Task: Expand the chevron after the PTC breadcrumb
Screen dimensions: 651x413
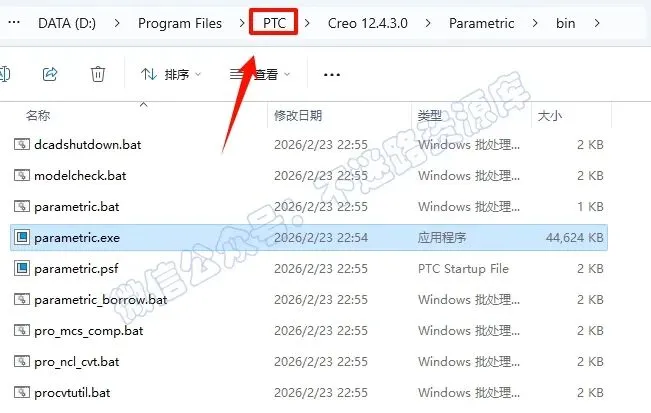Action: coord(307,23)
